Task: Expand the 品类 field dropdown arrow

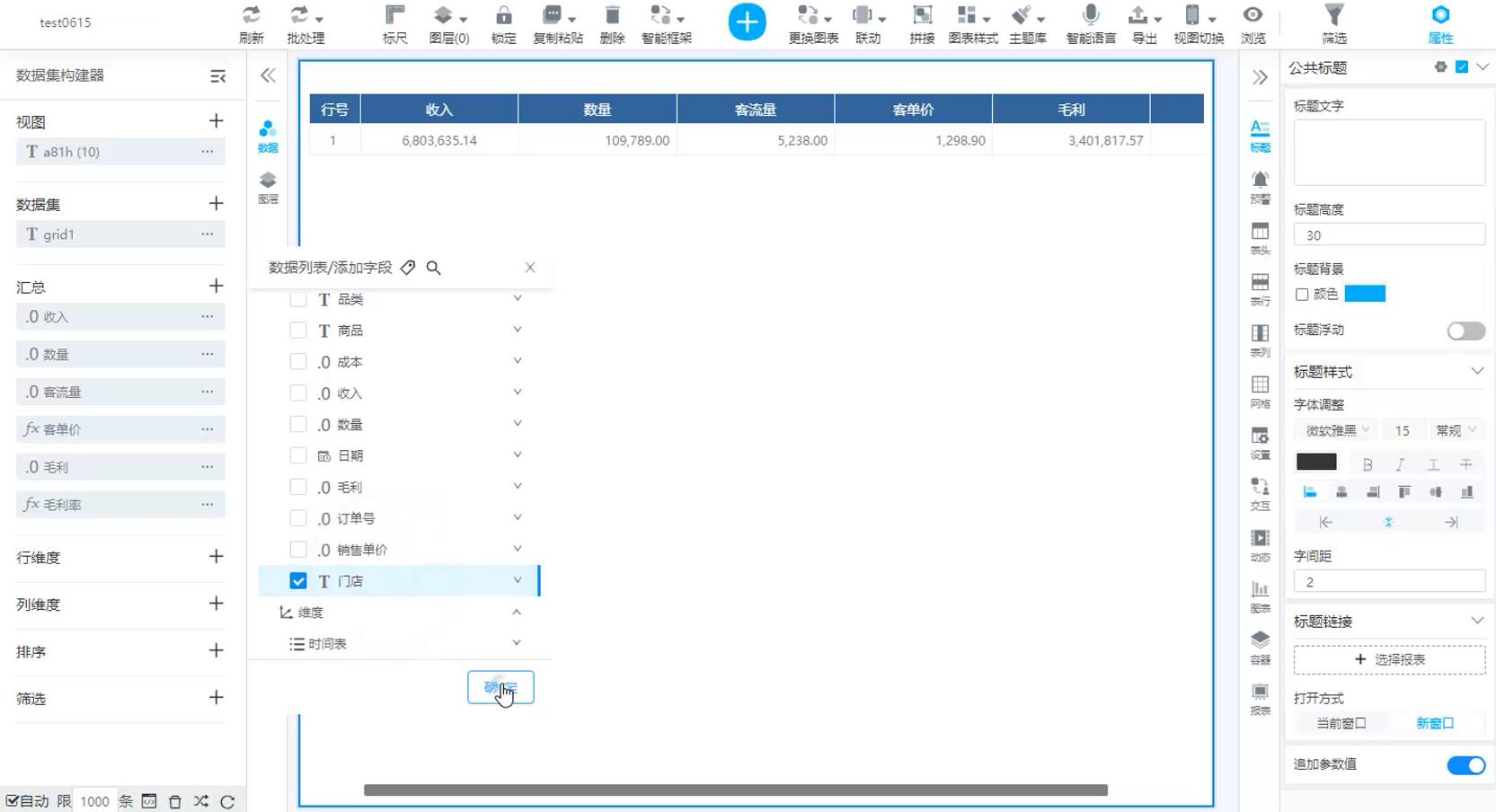Action: [518, 298]
